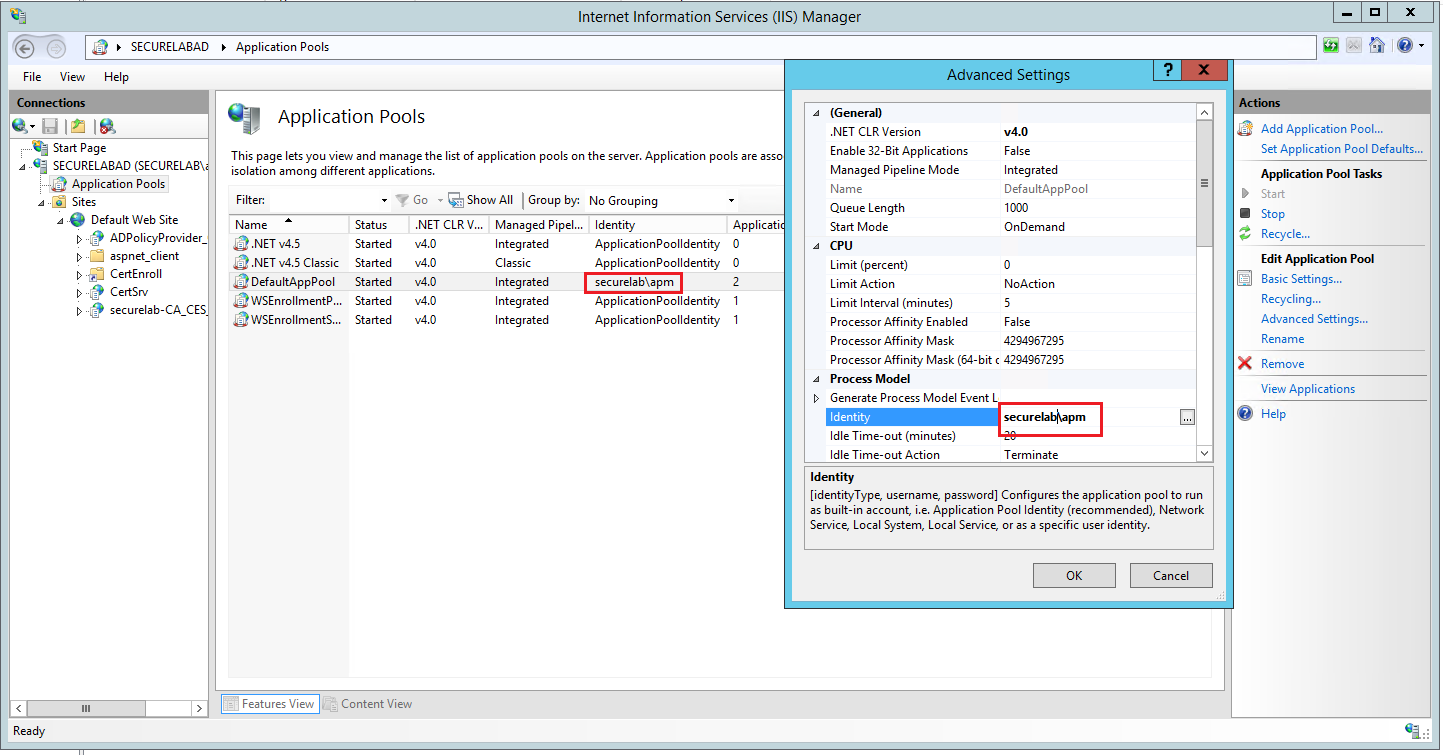The height and width of the screenshot is (755, 1443).
Task: Collapse the Process Model section
Action: [x=817, y=379]
